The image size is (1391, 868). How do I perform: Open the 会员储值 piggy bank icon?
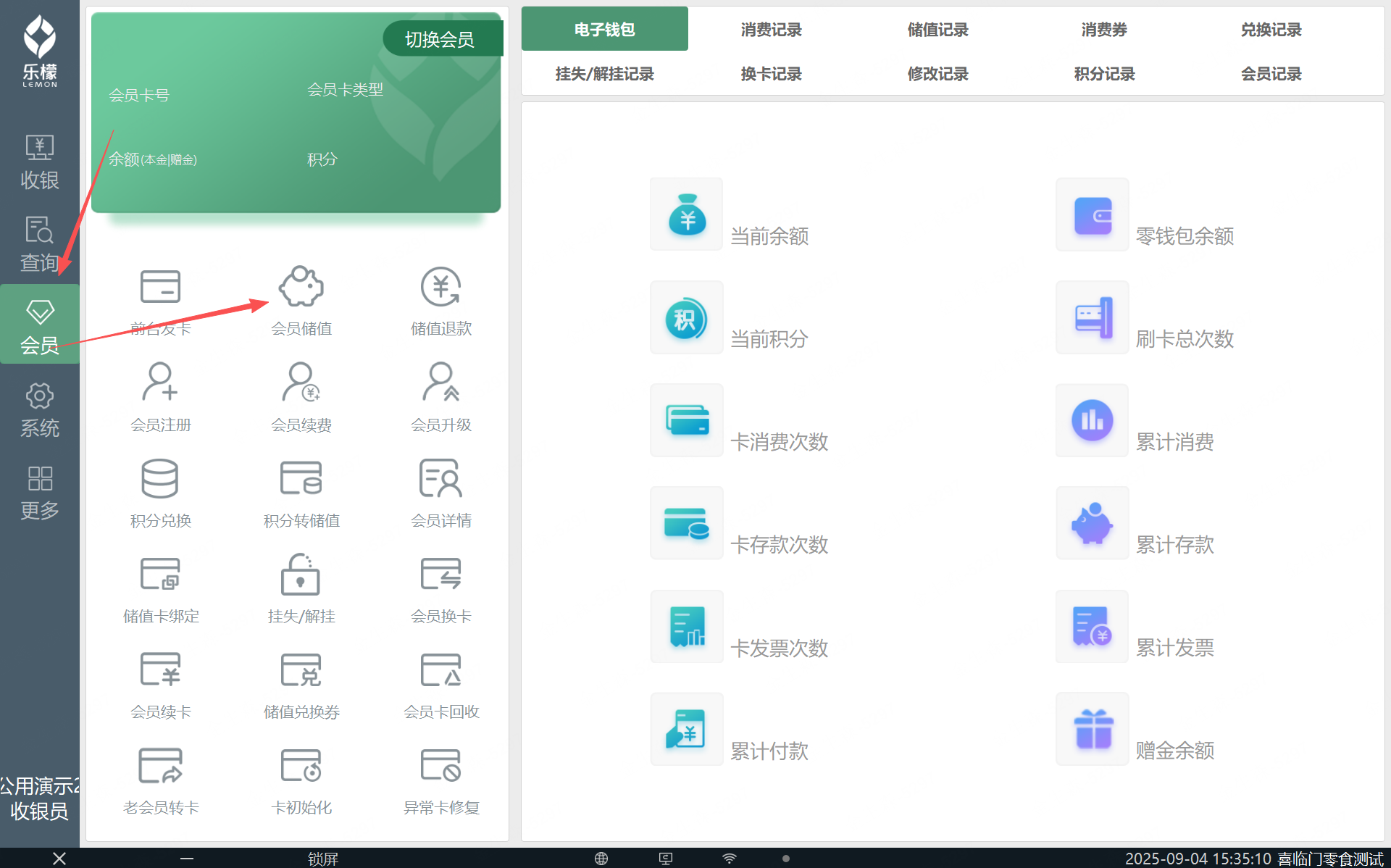point(301,288)
